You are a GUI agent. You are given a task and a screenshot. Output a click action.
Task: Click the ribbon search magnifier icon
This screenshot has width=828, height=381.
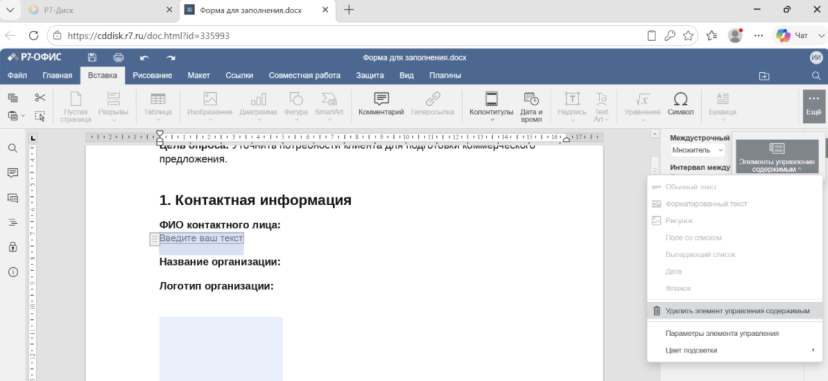click(816, 76)
